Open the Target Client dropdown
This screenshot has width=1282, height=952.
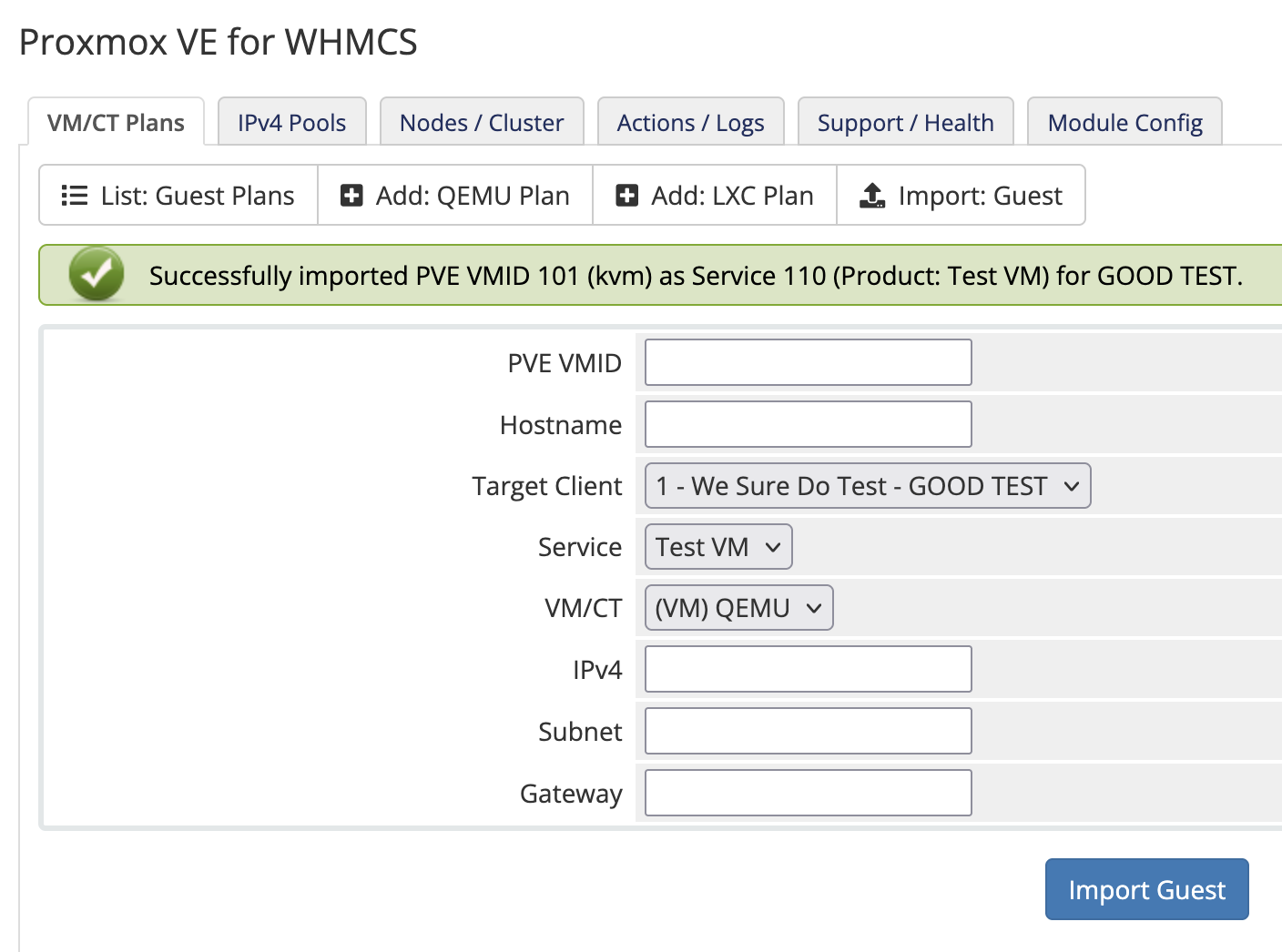point(868,486)
